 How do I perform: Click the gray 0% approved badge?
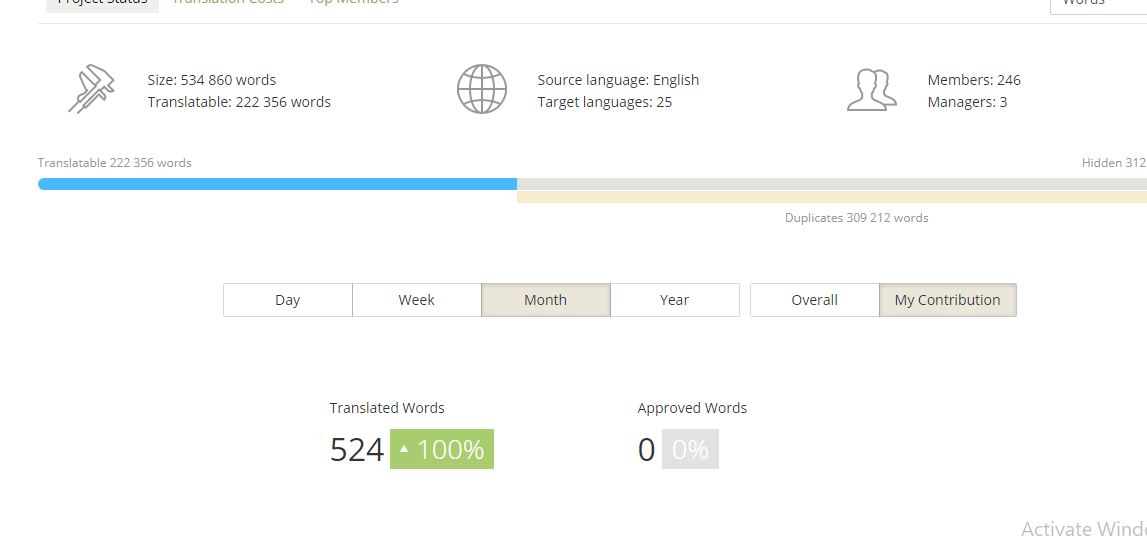[690, 450]
